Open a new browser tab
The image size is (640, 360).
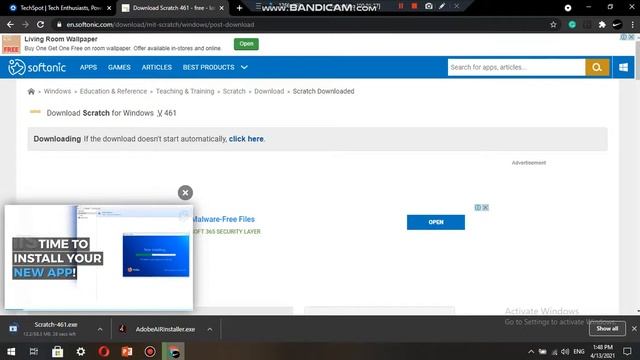pyautogui.click(x=240, y=8)
